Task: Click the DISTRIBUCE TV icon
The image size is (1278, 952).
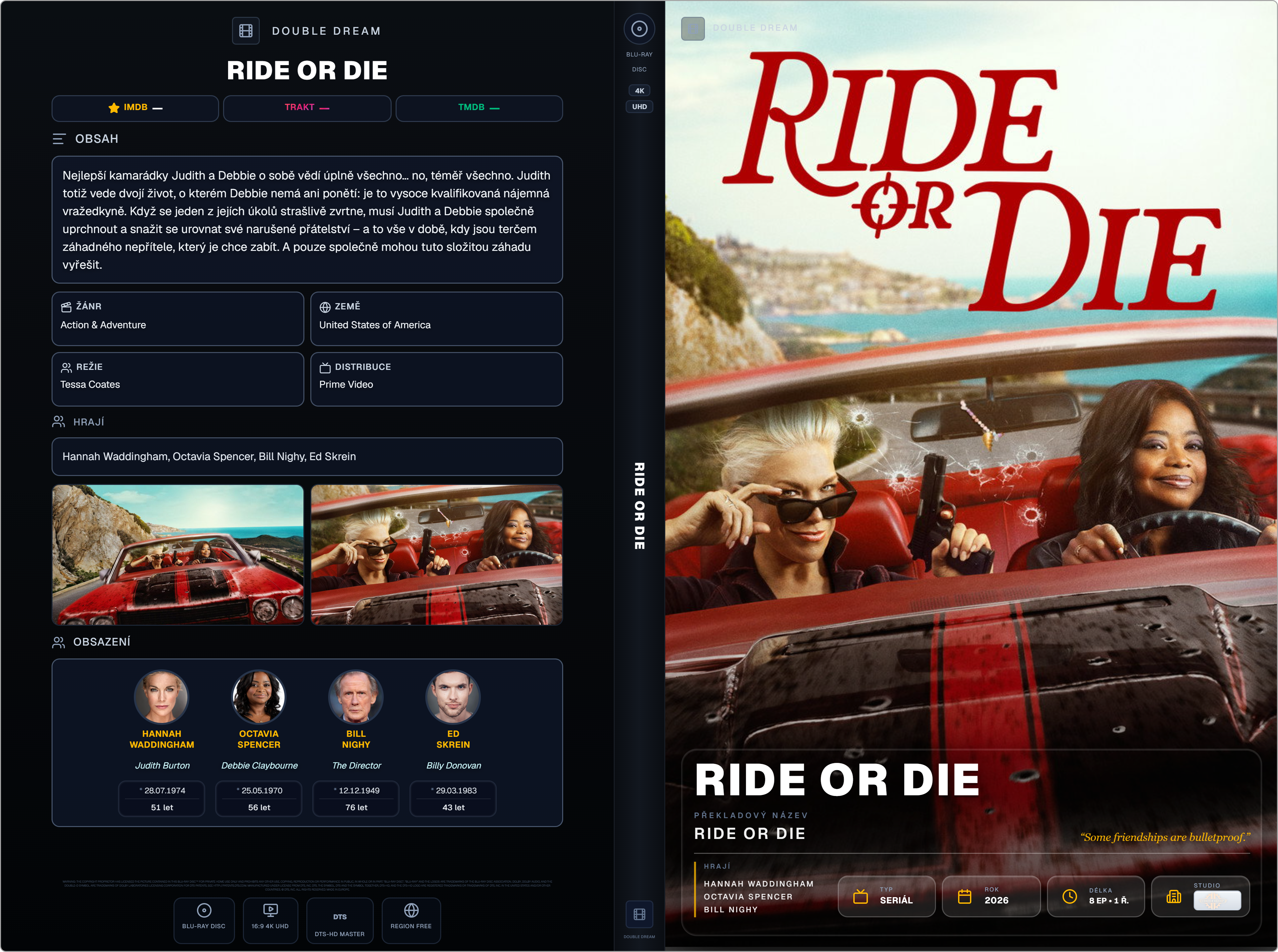Action: [x=325, y=367]
